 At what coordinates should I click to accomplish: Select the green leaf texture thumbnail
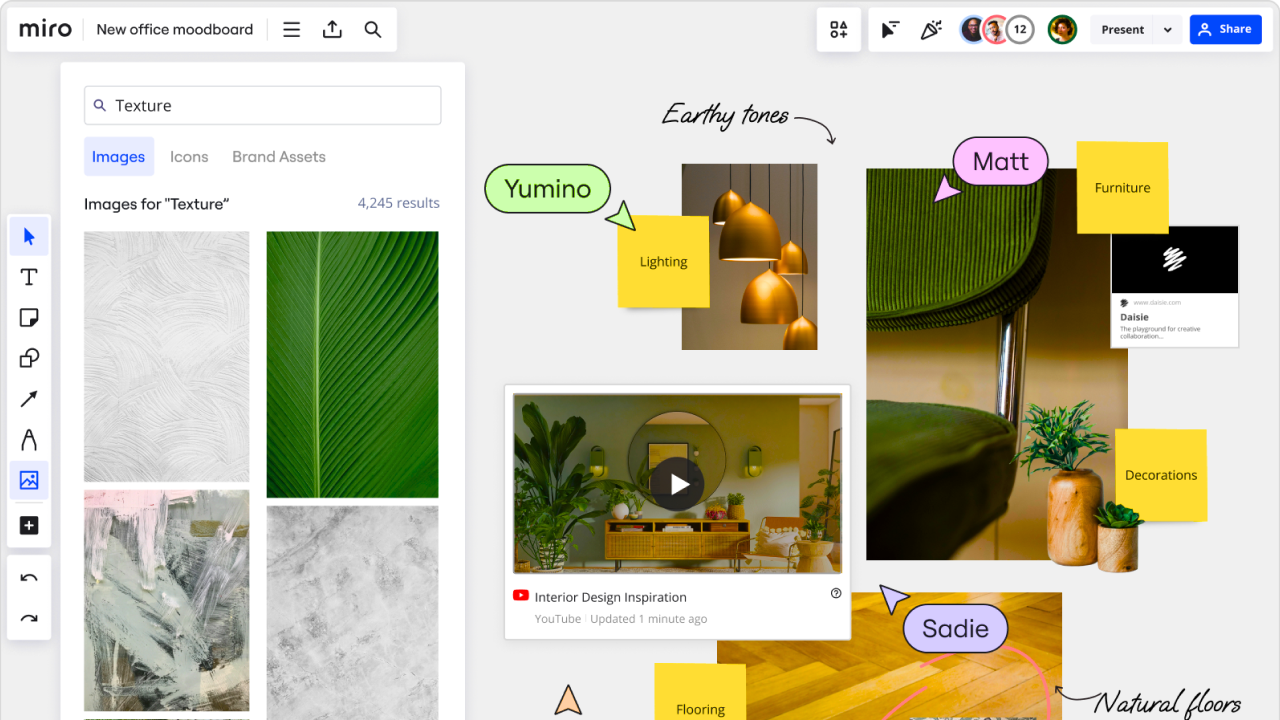(x=352, y=364)
